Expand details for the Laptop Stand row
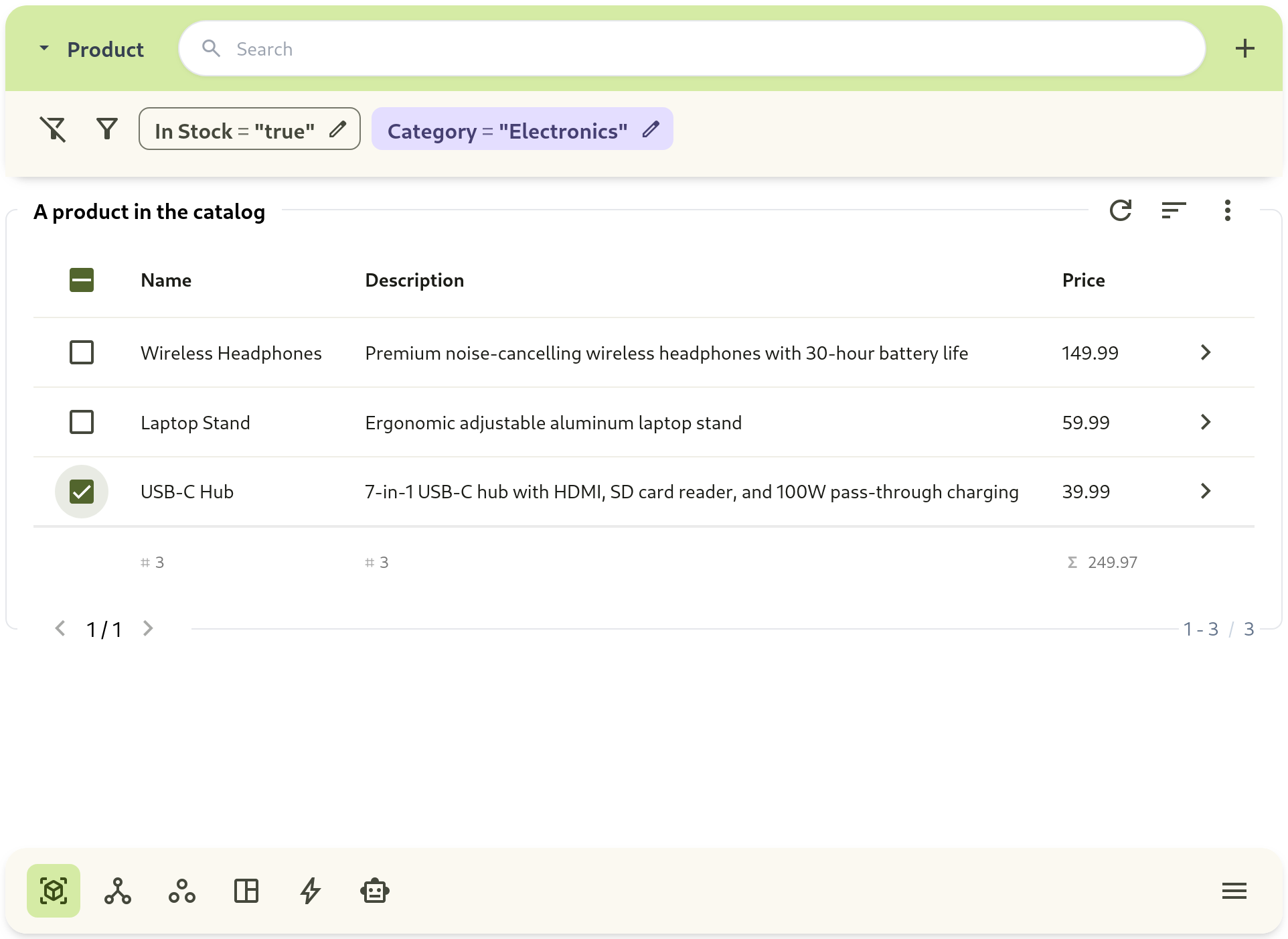Screen dimensions: 1288x939 click(1206, 422)
